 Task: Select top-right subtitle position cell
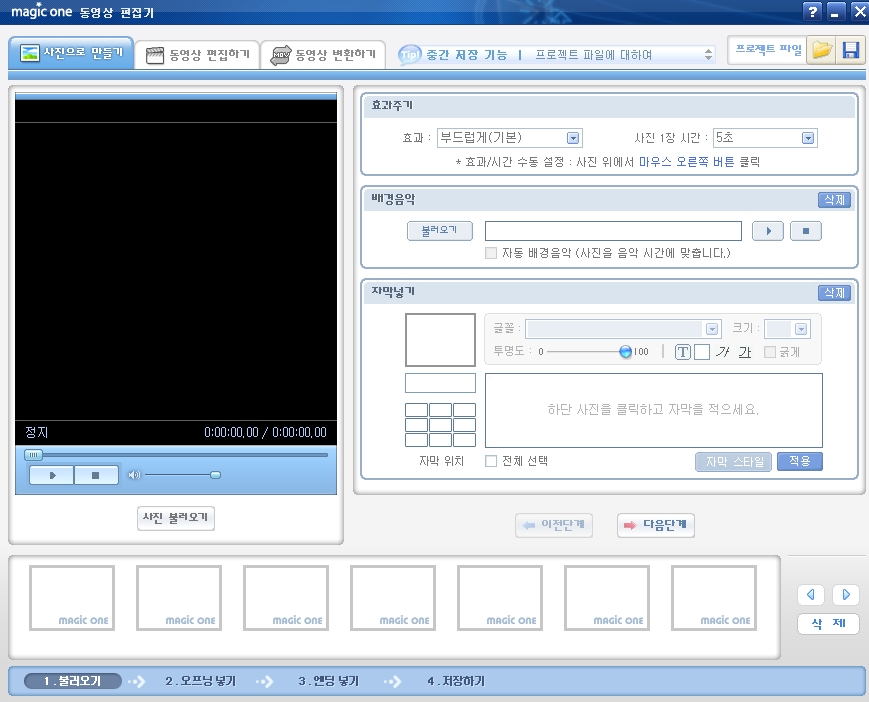(464, 409)
